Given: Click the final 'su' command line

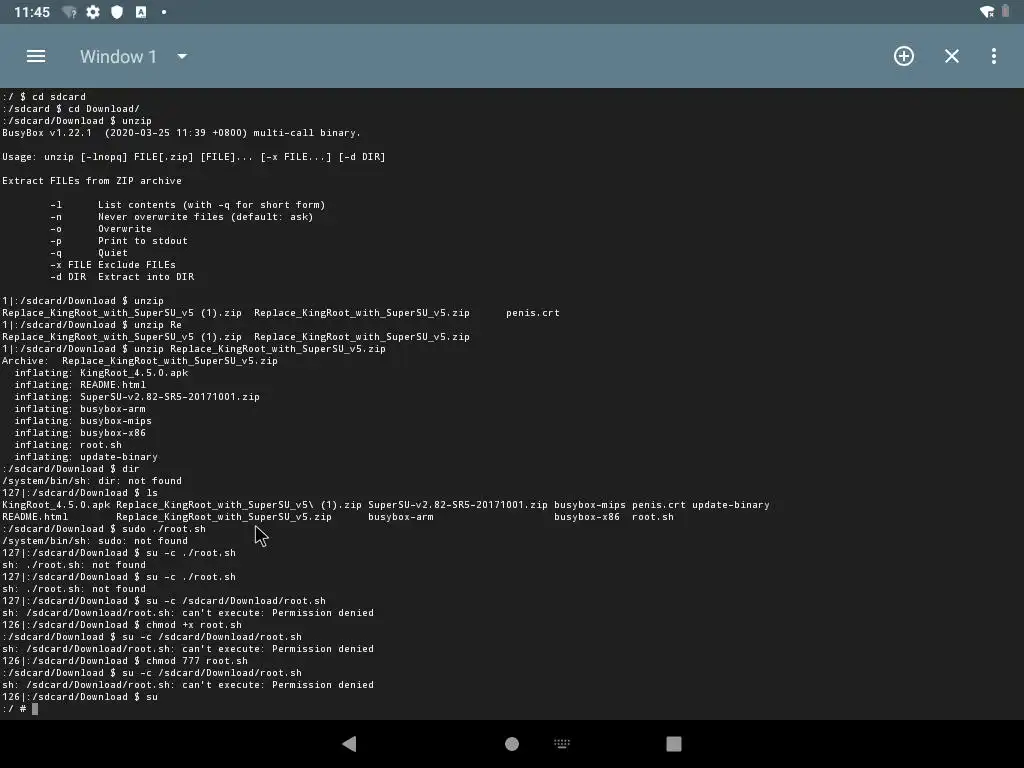Looking at the screenshot, I should [x=80, y=697].
